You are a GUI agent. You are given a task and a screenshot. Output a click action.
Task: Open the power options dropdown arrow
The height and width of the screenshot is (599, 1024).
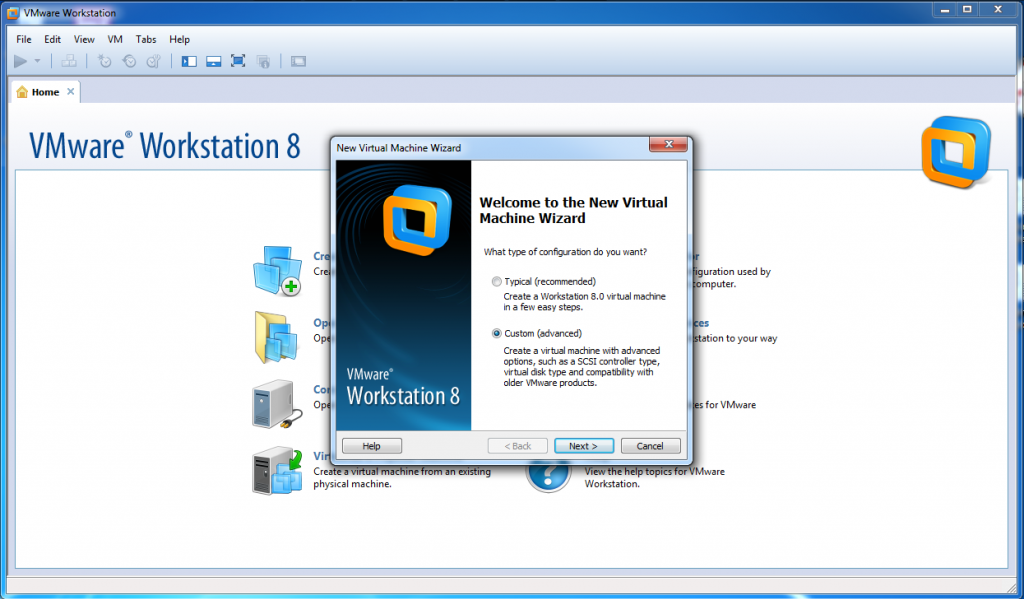[x=37, y=61]
